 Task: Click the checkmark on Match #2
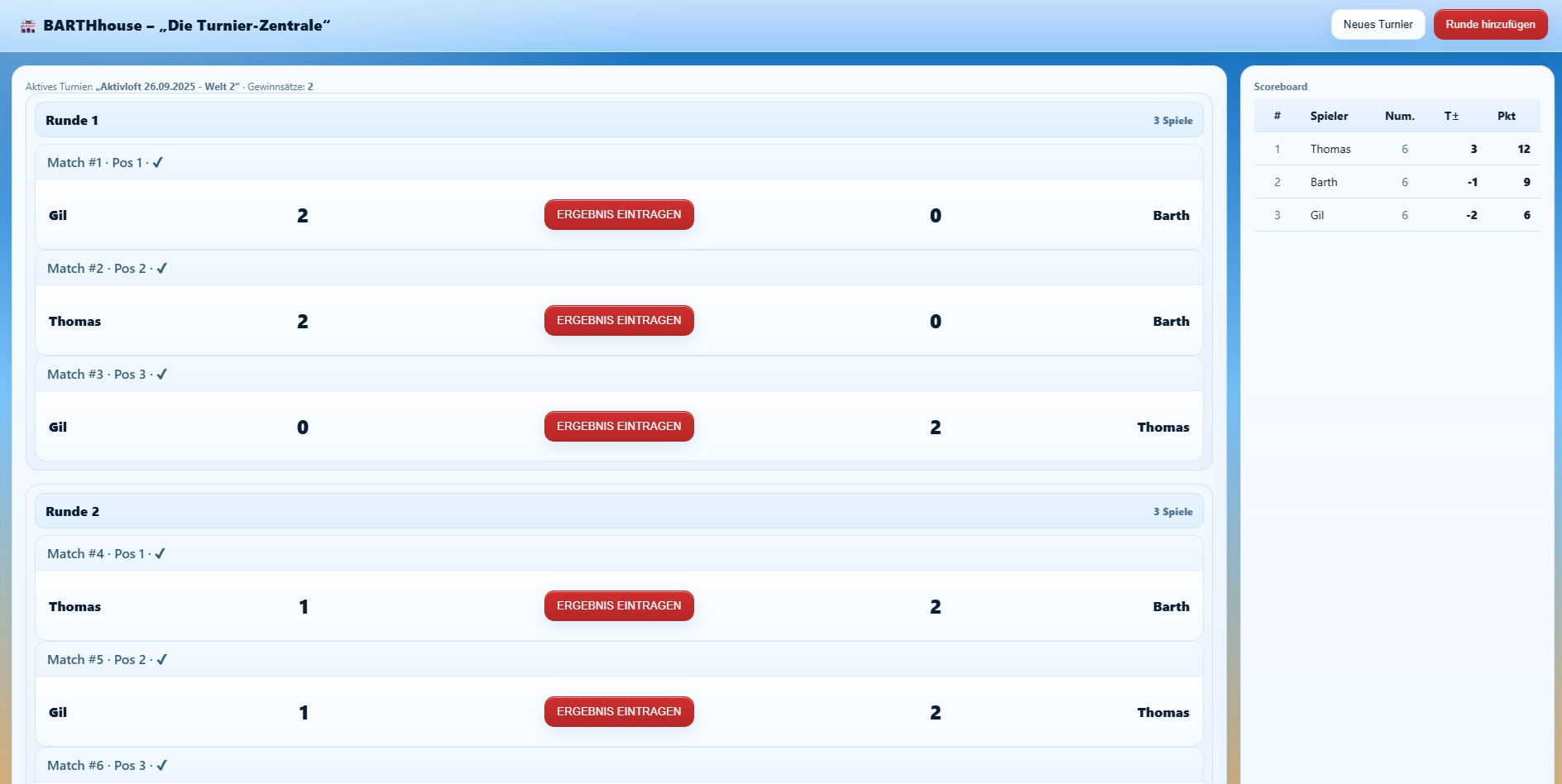162,269
